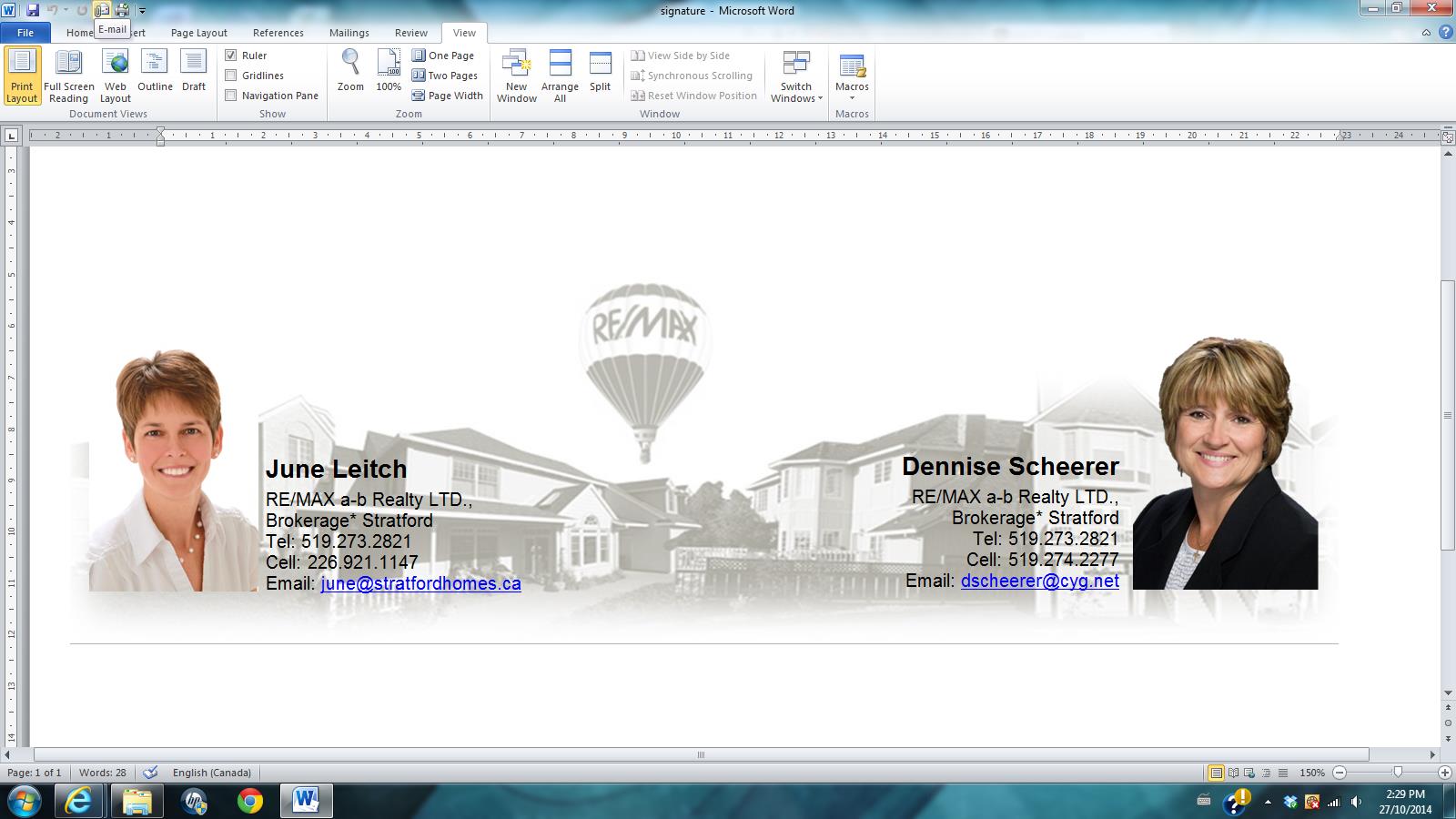Uncheck the Ruler checkbox
Image resolution: width=1456 pixels, height=819 pixels.
[231, 56]
